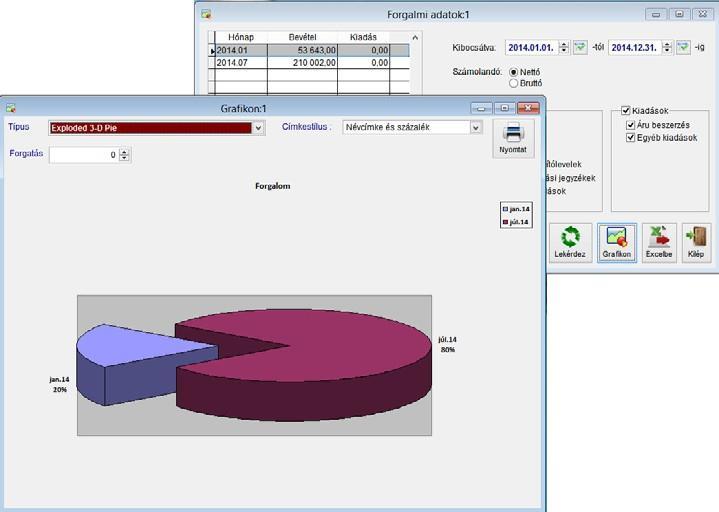Click the jan.14 legend color swatch
This screenshot has width=719, height=512.
coord(505,209)
